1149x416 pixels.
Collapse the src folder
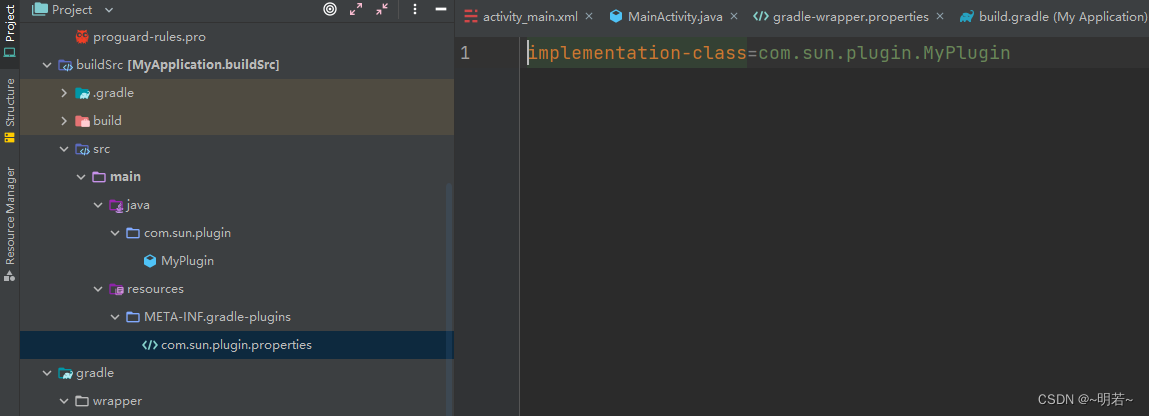click(64, 149)
